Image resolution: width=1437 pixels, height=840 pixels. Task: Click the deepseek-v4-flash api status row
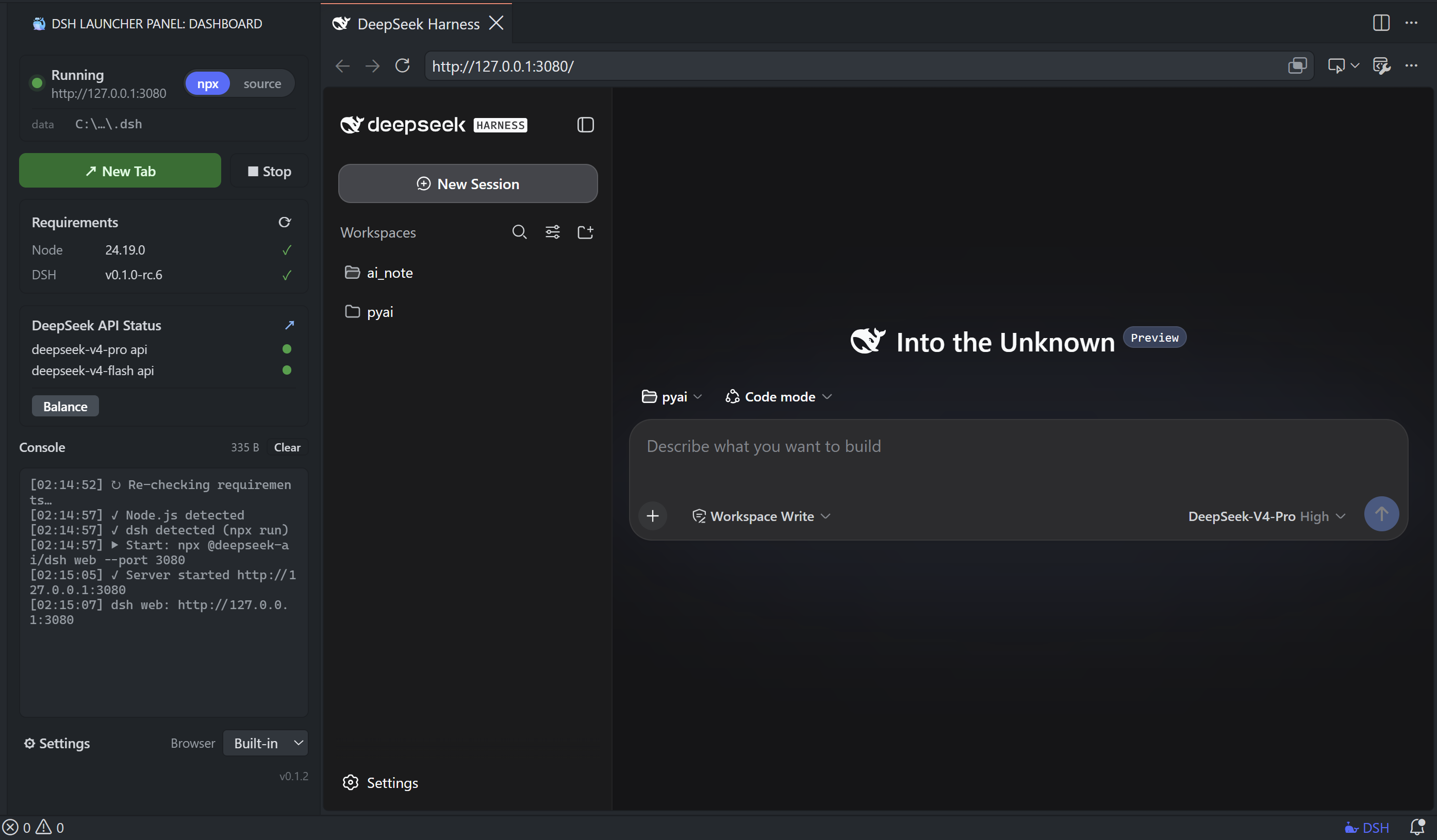tap(163, 371)
